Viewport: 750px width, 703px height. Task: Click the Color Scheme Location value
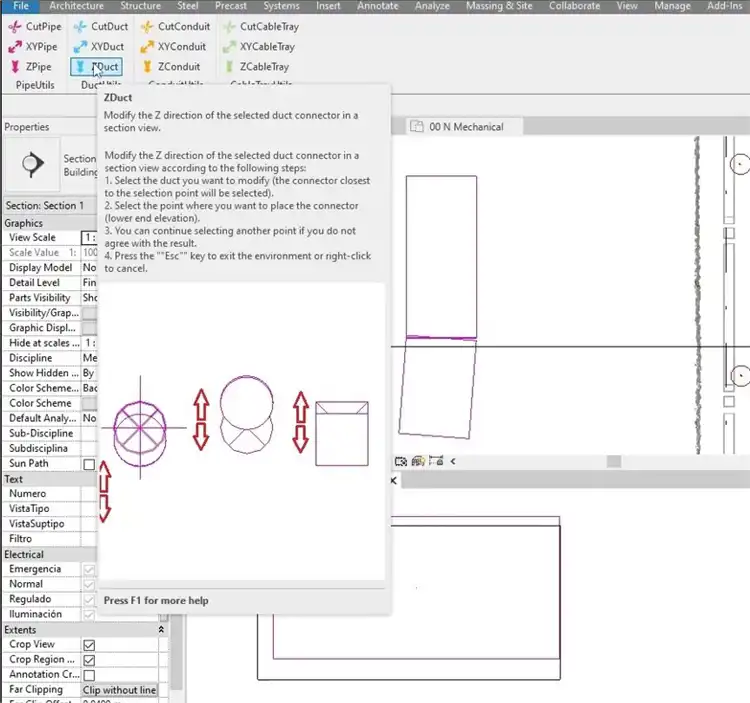coord(89,388)
